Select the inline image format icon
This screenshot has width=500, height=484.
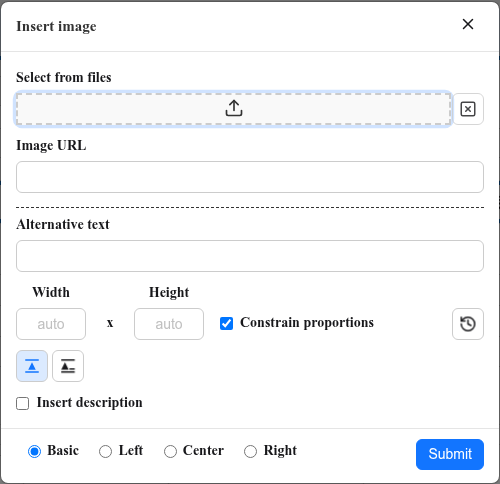pyautogui.click(x=68, y=366)
